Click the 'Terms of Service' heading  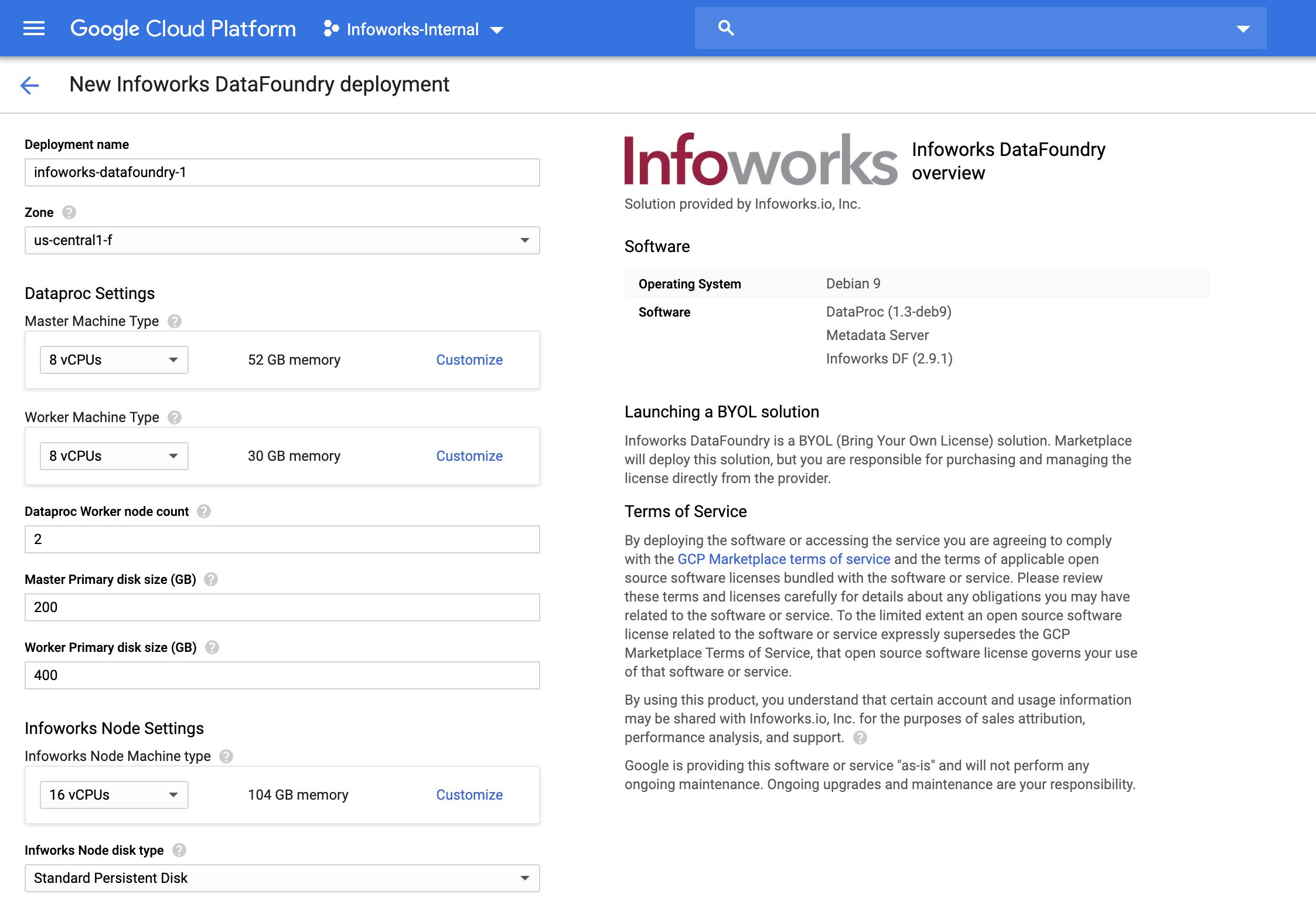tap(686, 511)
